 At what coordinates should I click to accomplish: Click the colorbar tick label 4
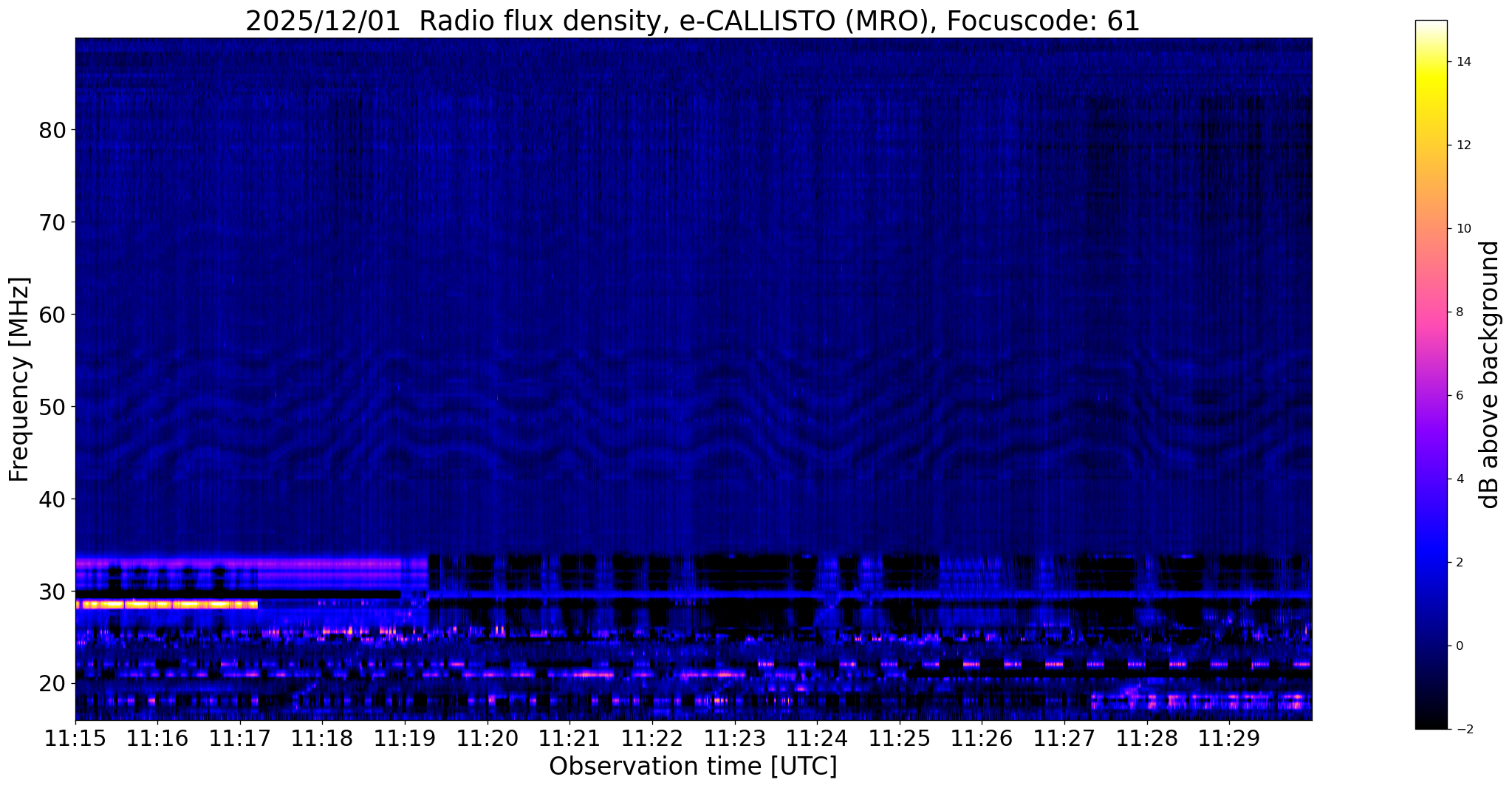1460,479
